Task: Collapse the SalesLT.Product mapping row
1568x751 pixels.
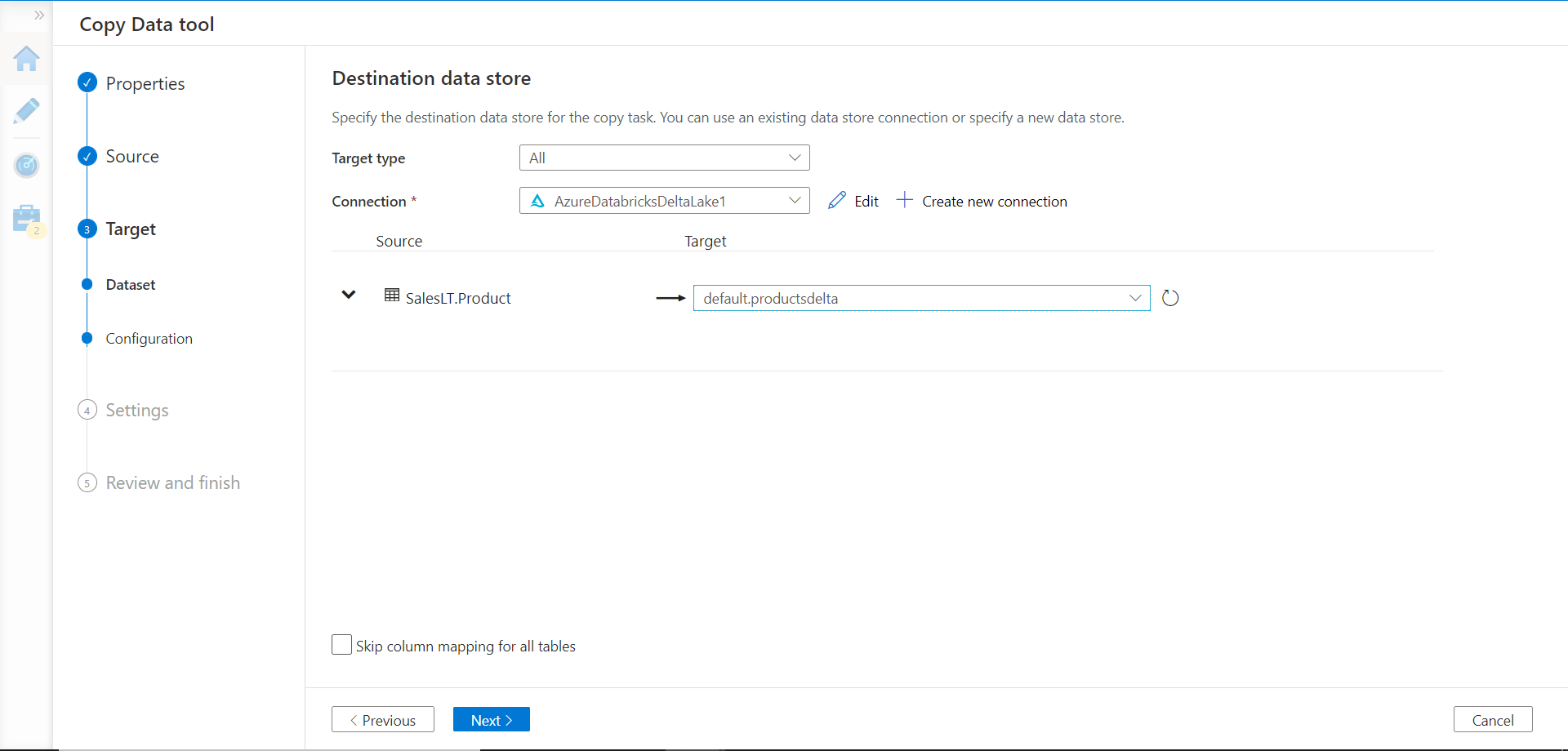Action: 349,295
